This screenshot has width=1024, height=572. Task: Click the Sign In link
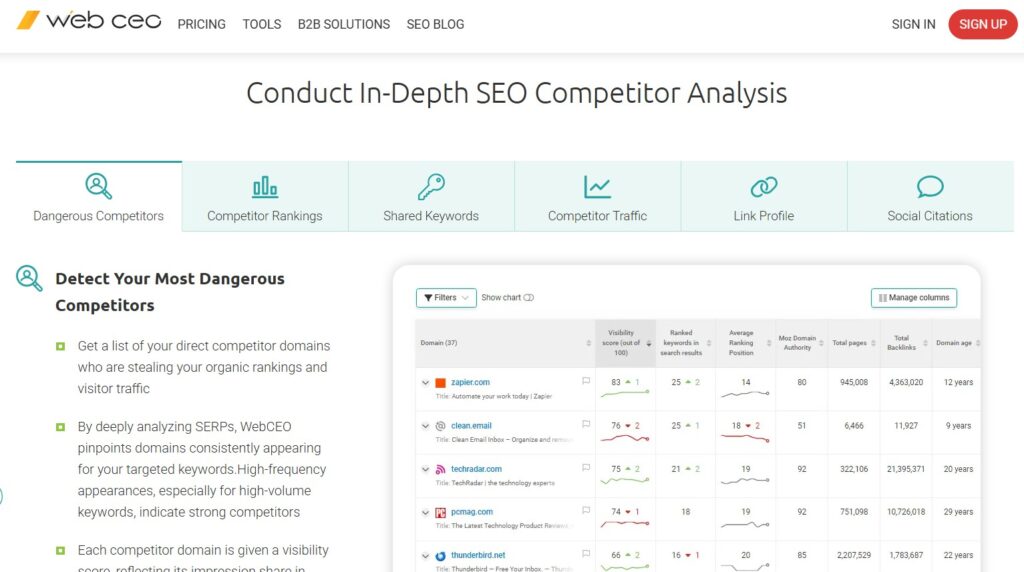coord(913,24)
